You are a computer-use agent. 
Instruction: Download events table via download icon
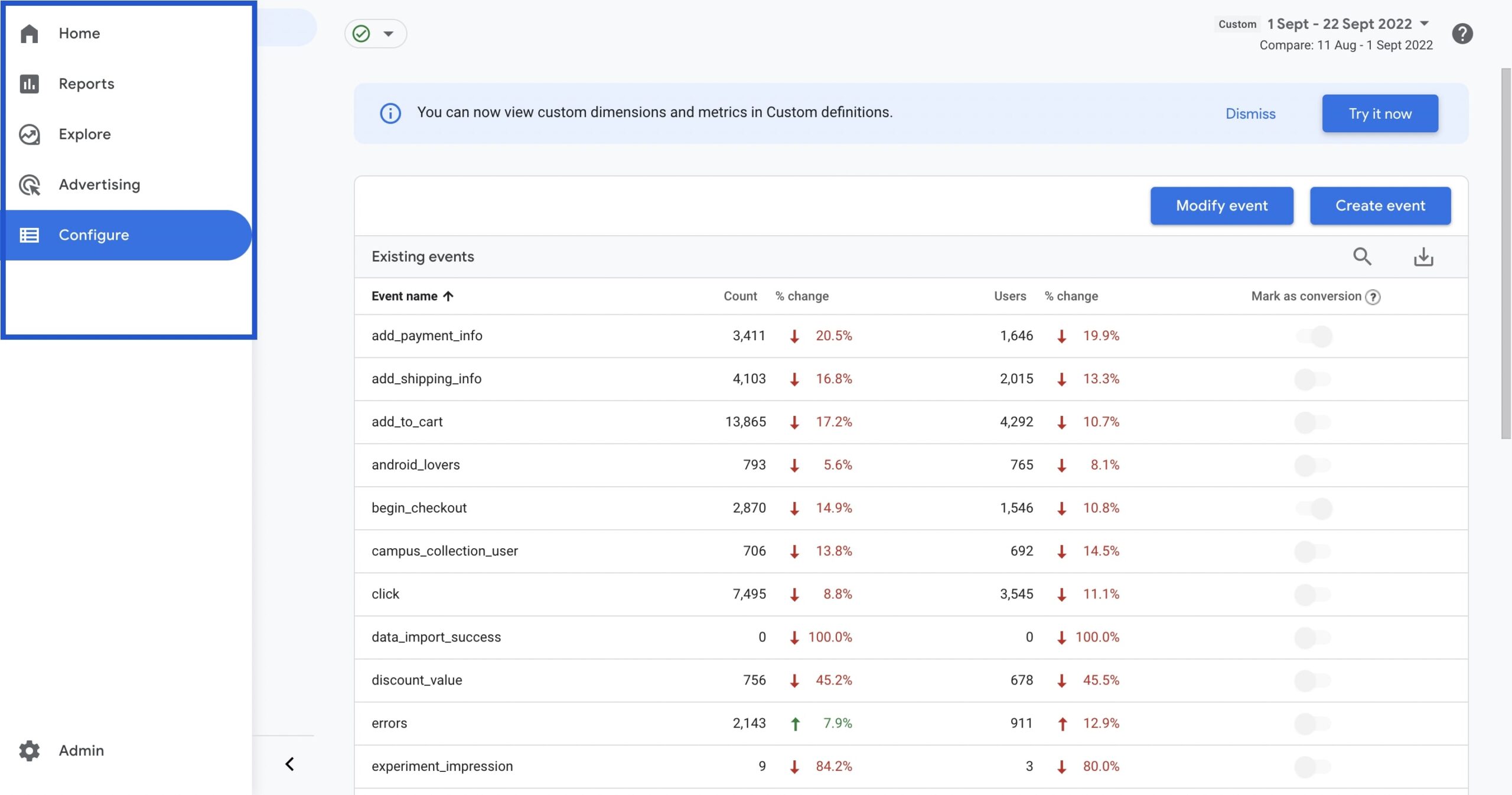(1423, 256)
